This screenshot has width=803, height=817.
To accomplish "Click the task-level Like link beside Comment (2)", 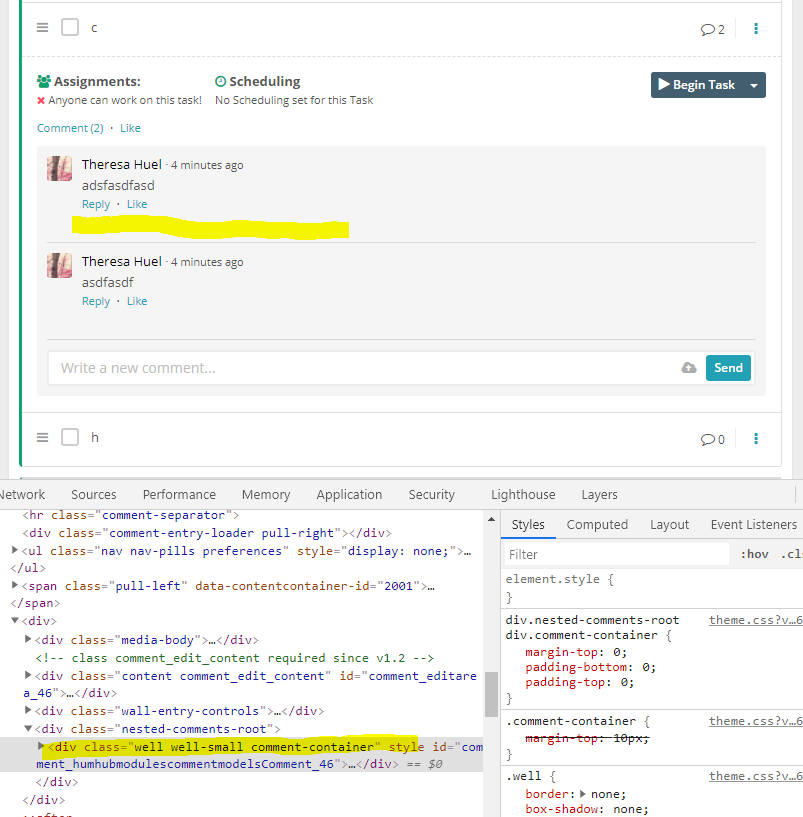I will (130, 128).
